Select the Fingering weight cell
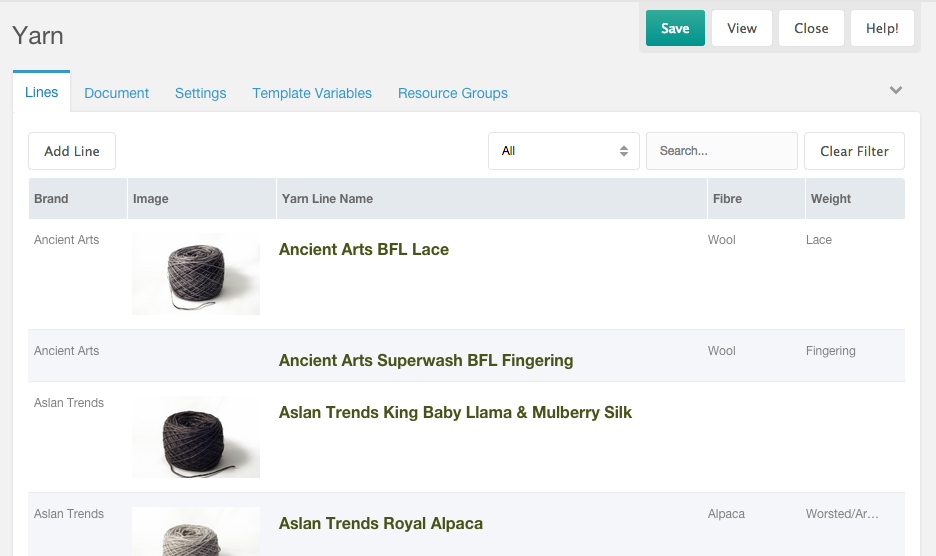This screenshot has height=556, width=936. (x=830, y=351)
